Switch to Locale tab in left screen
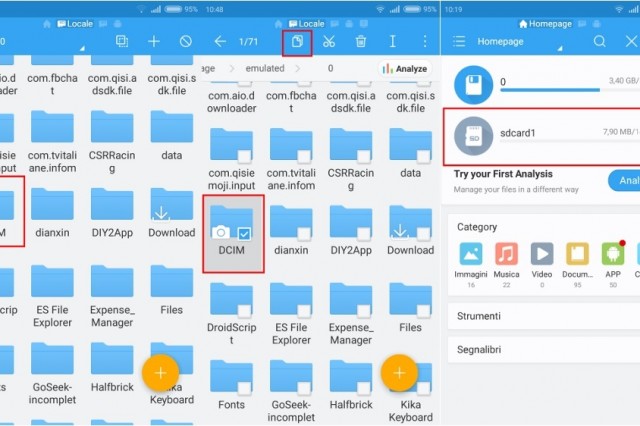The height and width of the screenshot is (426, 640). pos(75,24)
